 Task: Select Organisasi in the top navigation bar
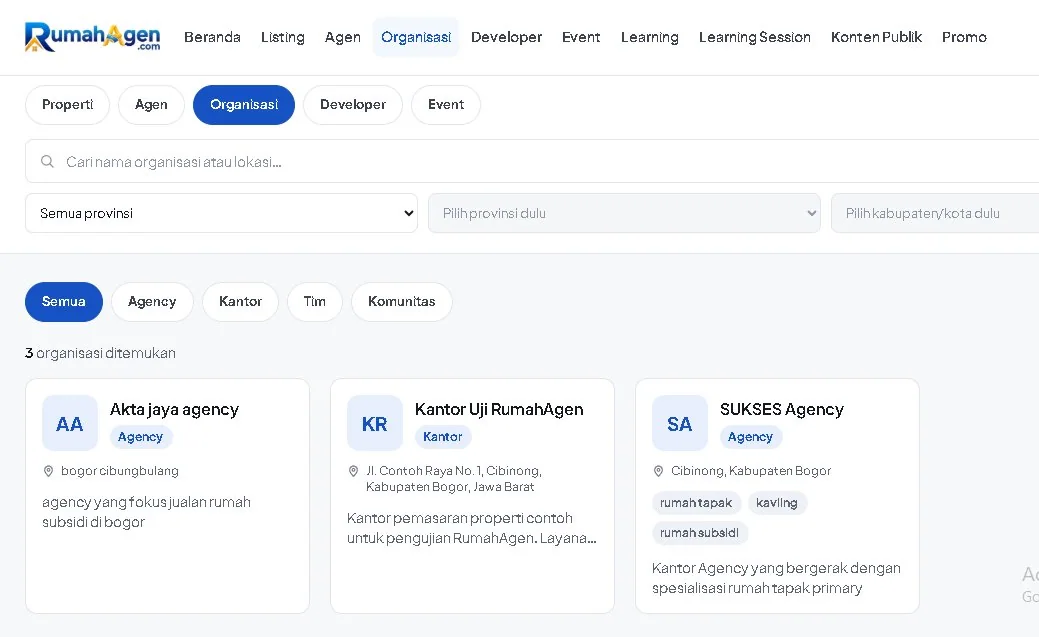(x=416, y=37)
